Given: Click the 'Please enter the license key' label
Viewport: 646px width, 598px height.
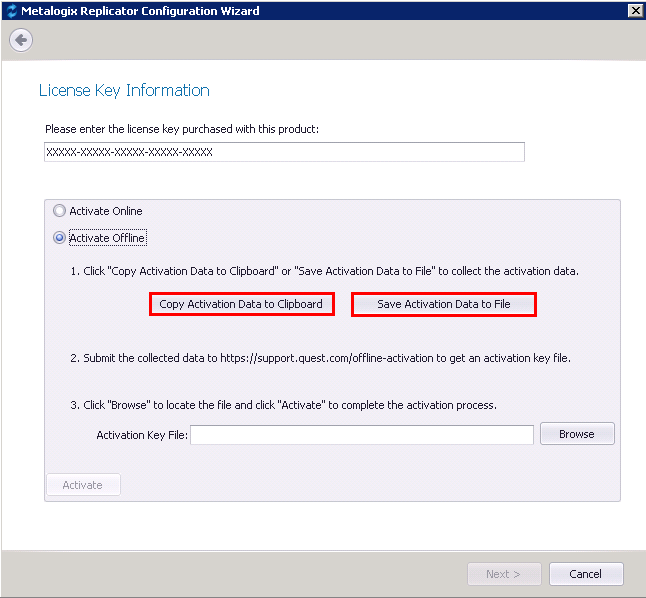Looking at the screenshot, I should (182, 129).
